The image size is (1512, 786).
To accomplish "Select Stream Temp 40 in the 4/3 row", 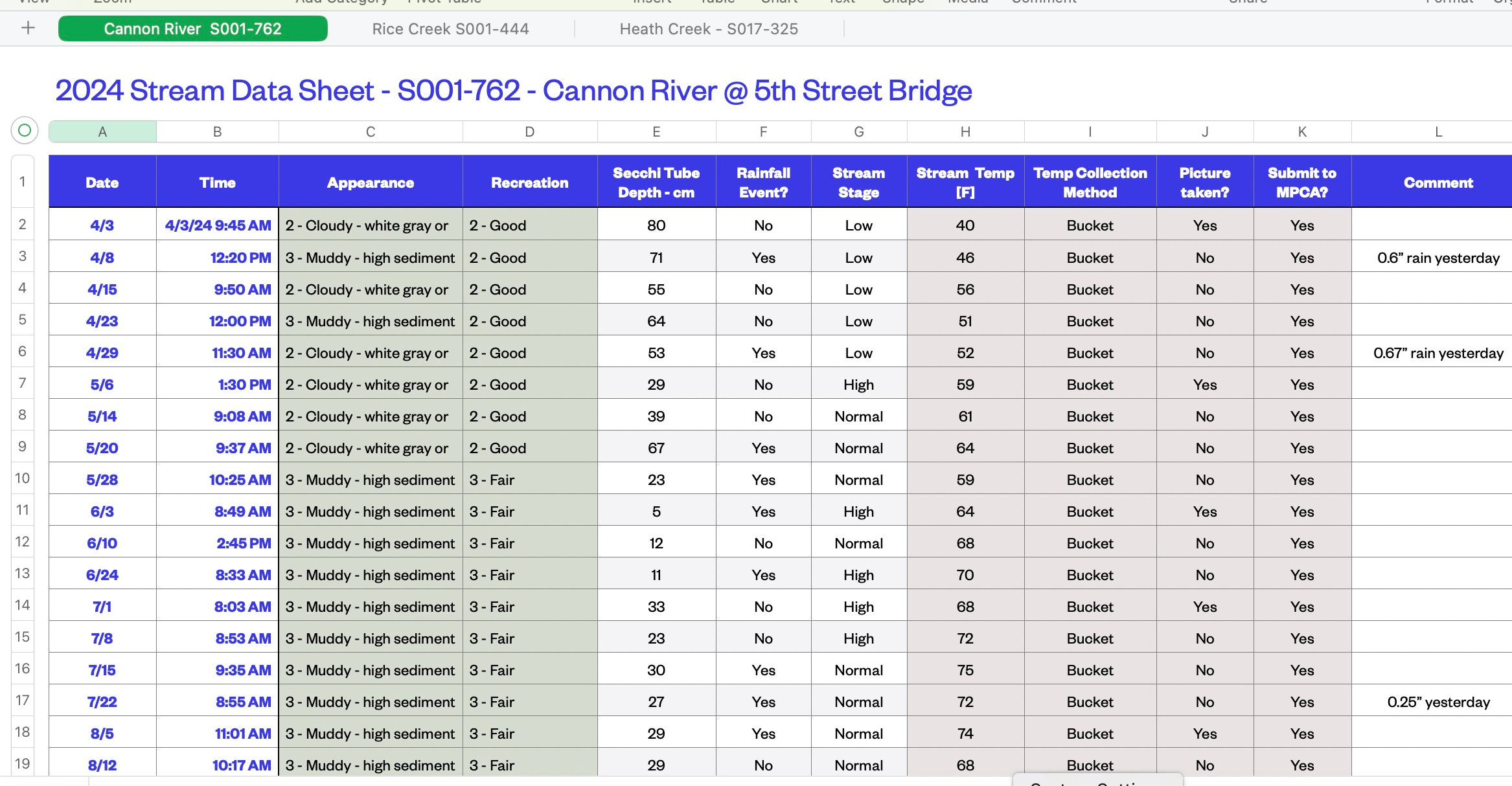I will coord(965,225).
